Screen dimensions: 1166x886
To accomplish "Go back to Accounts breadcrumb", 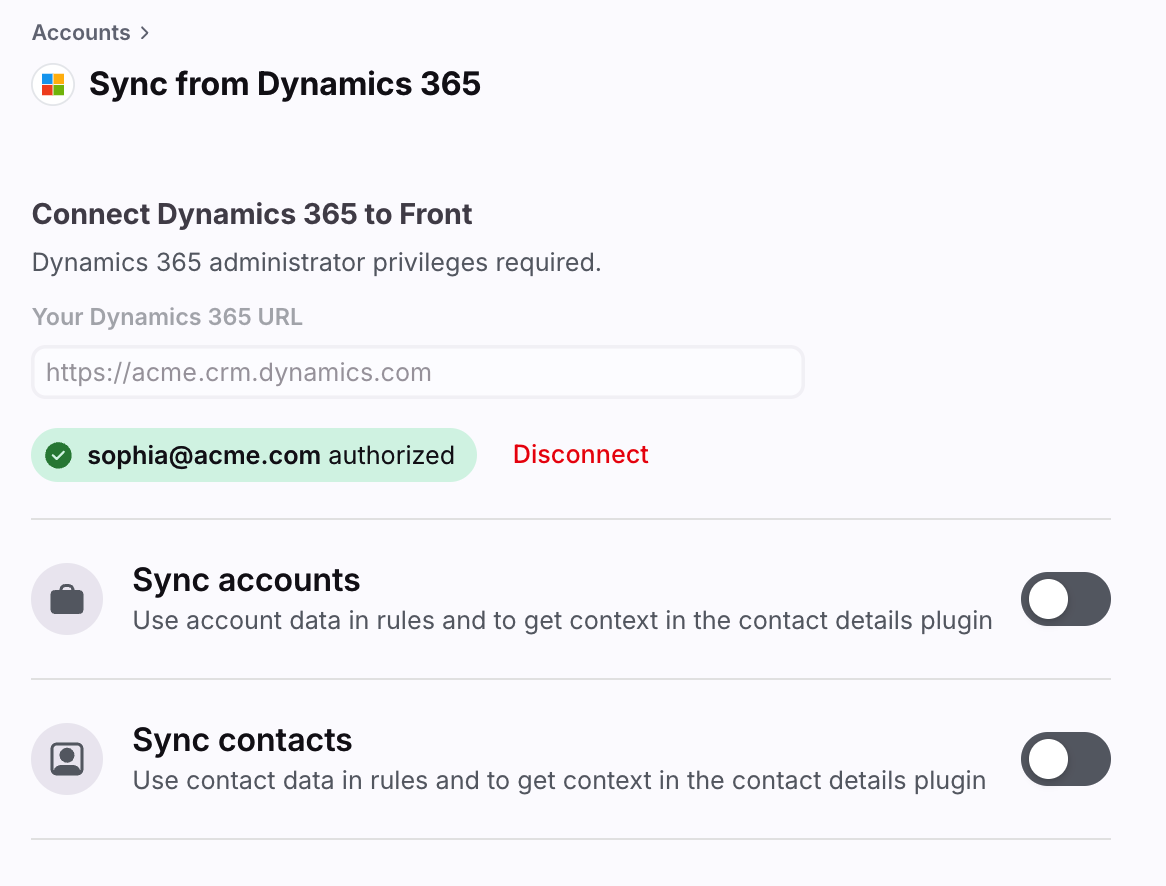I will click(x=81, y=33).
